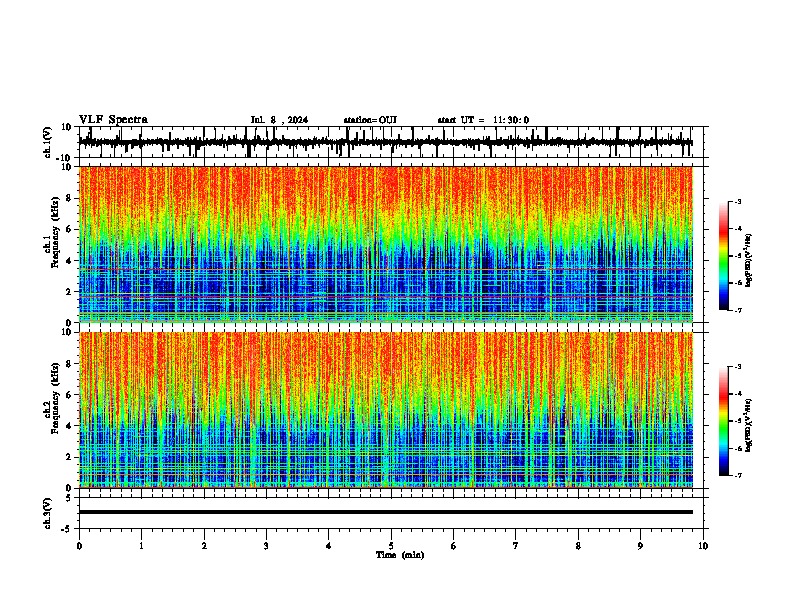Click the time axis tick label "6"
792x612 pixels.
click(x=454, y=546)
